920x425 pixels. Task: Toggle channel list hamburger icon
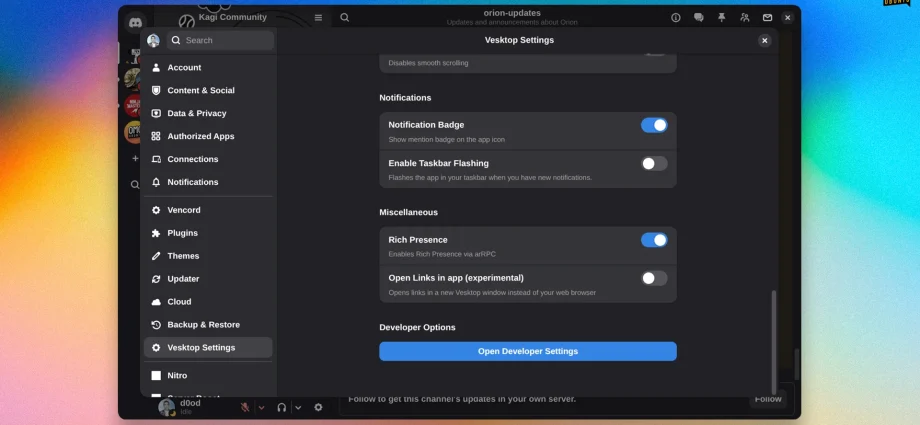318,18
